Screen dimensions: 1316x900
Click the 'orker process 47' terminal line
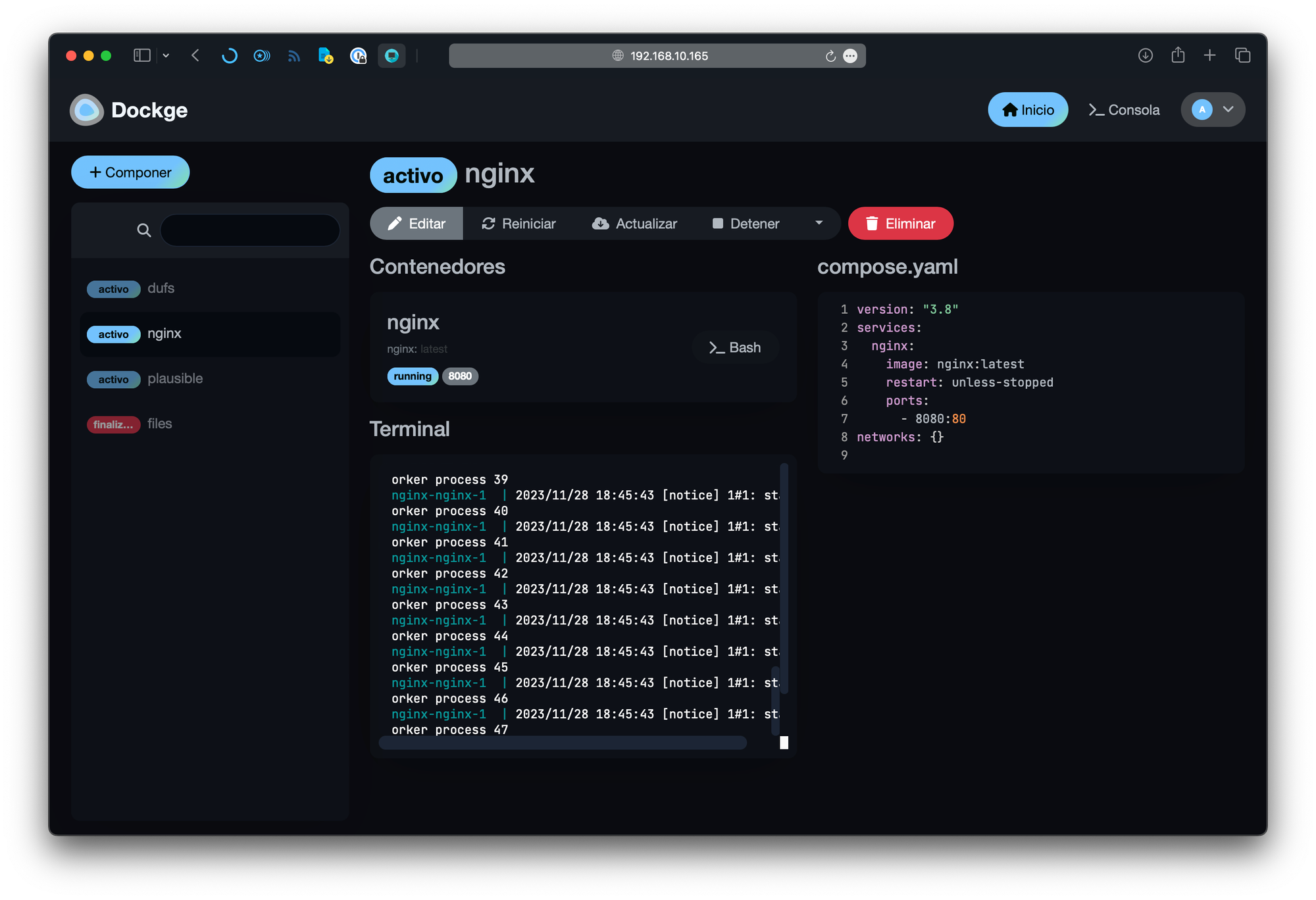pyautogui.click(x=449, y=730)
